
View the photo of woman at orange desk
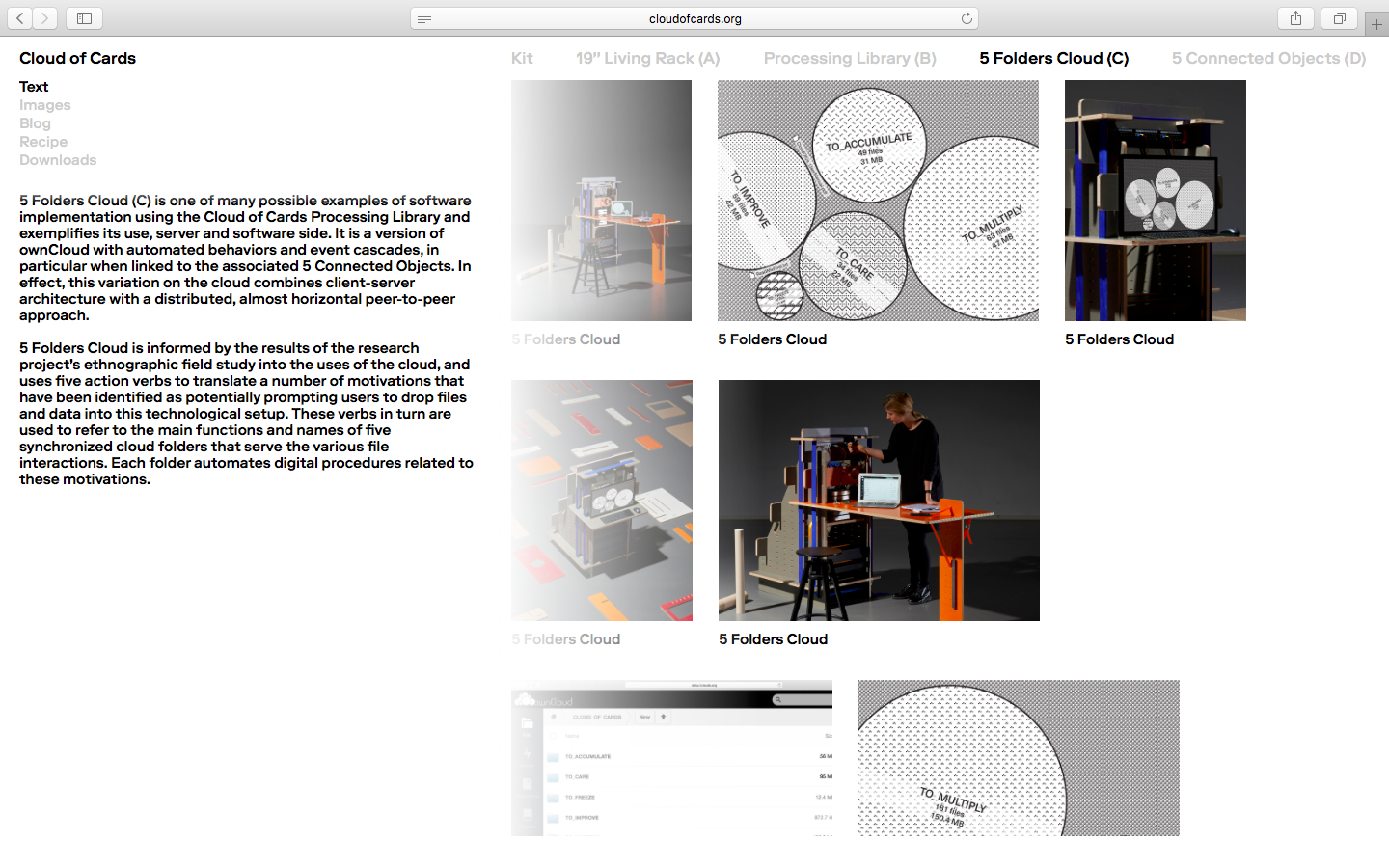[879, 501]
